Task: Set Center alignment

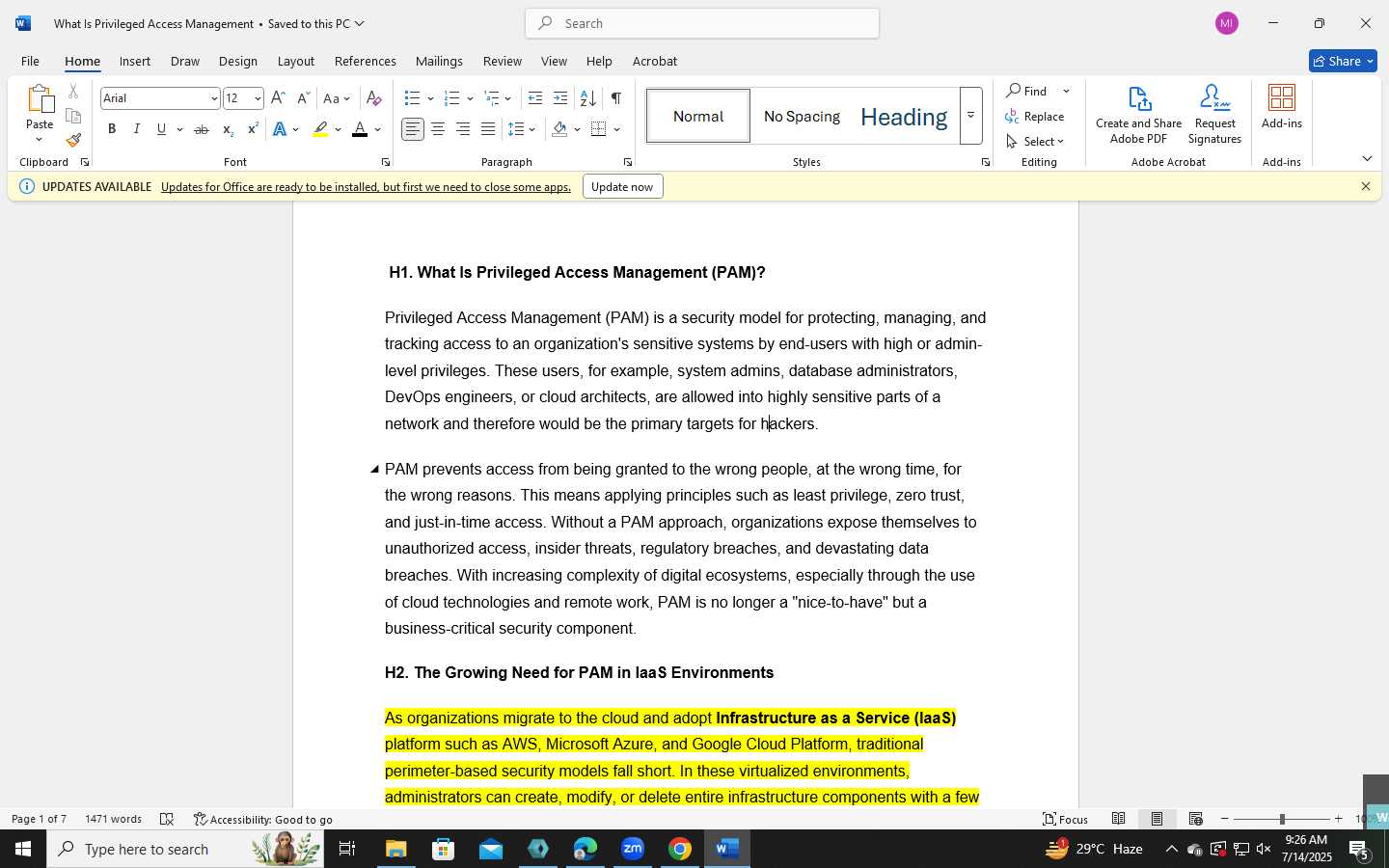Action: coord(438,129)
